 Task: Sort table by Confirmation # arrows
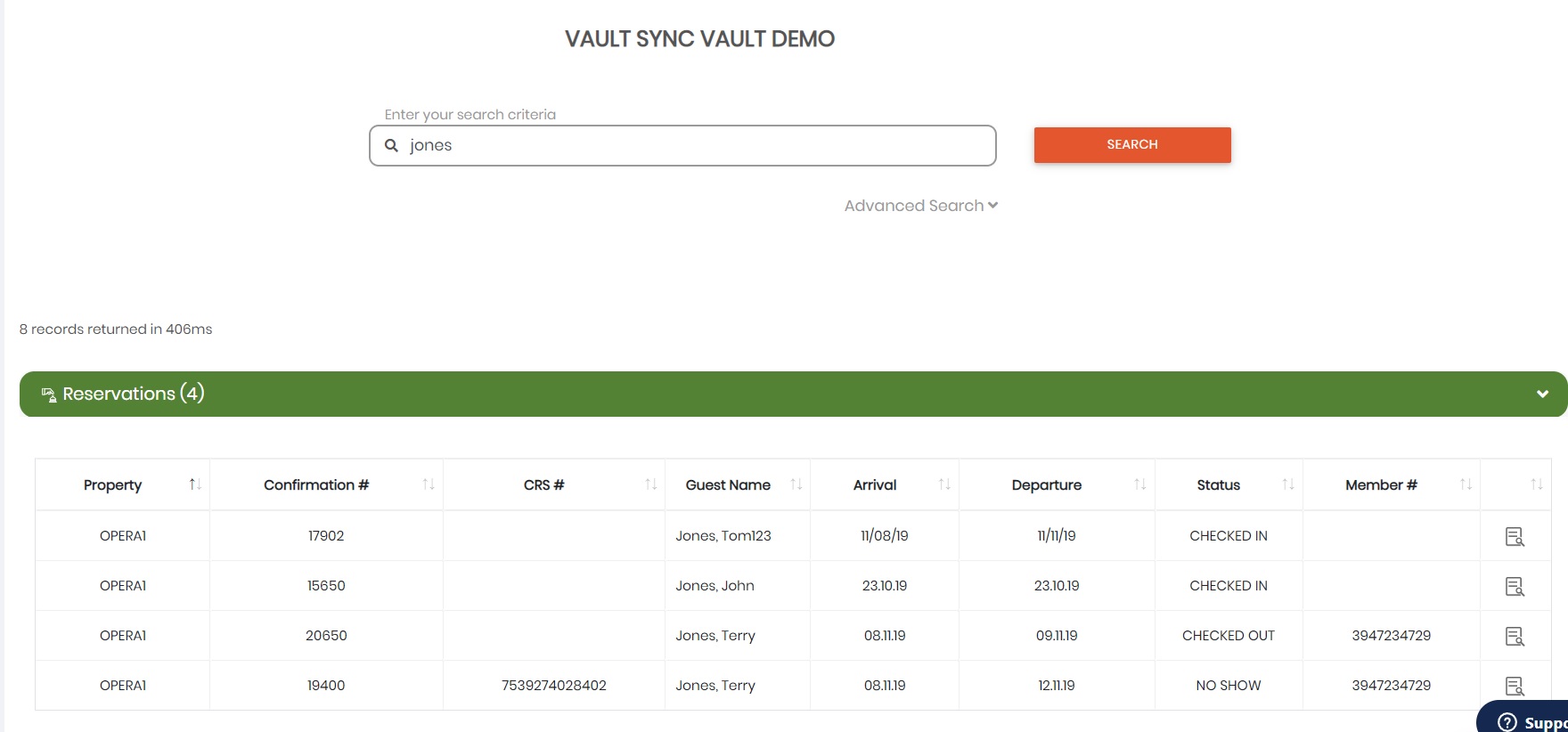pos(429,484)
